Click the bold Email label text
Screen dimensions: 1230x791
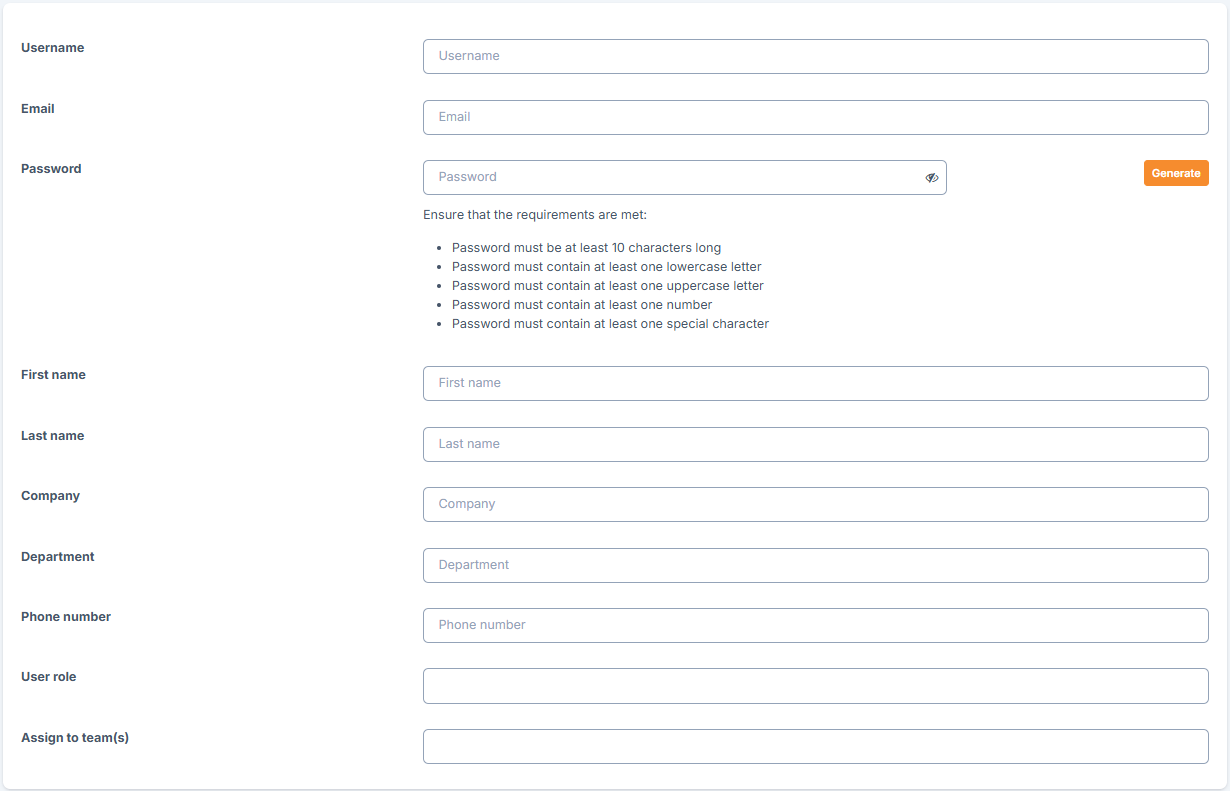[38, 108]
